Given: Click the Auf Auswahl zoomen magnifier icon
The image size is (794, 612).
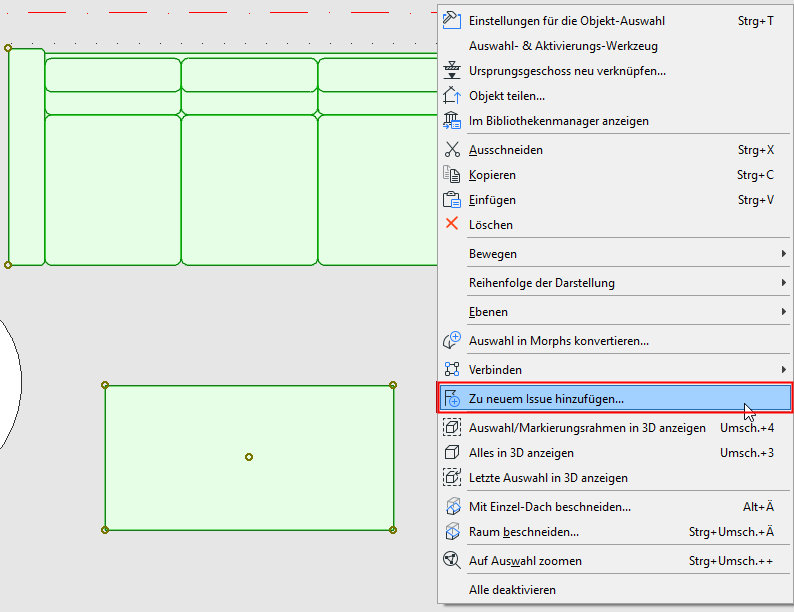Looking at the screenshot, I should (452, 560).
